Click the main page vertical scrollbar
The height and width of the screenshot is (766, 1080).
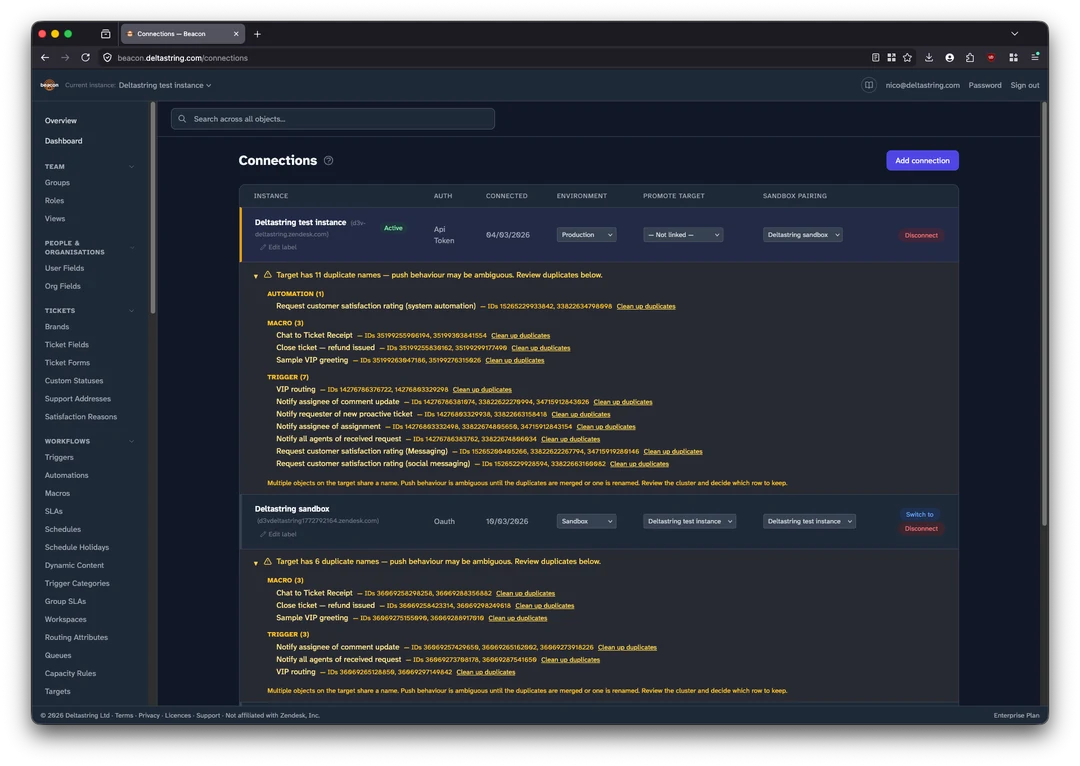pos(1044,315)
